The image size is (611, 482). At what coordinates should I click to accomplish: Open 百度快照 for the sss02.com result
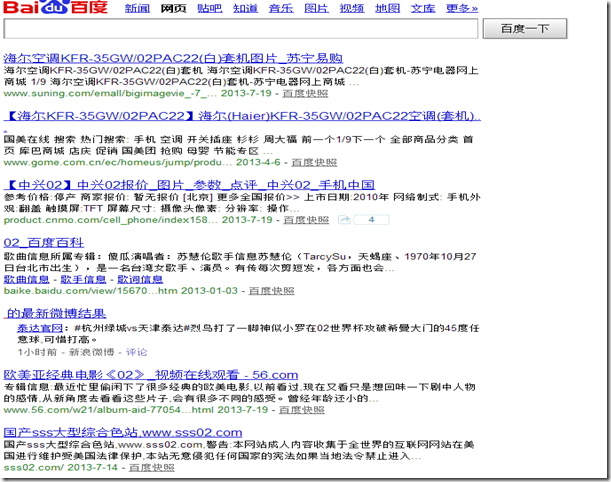(x=152, y=468)
